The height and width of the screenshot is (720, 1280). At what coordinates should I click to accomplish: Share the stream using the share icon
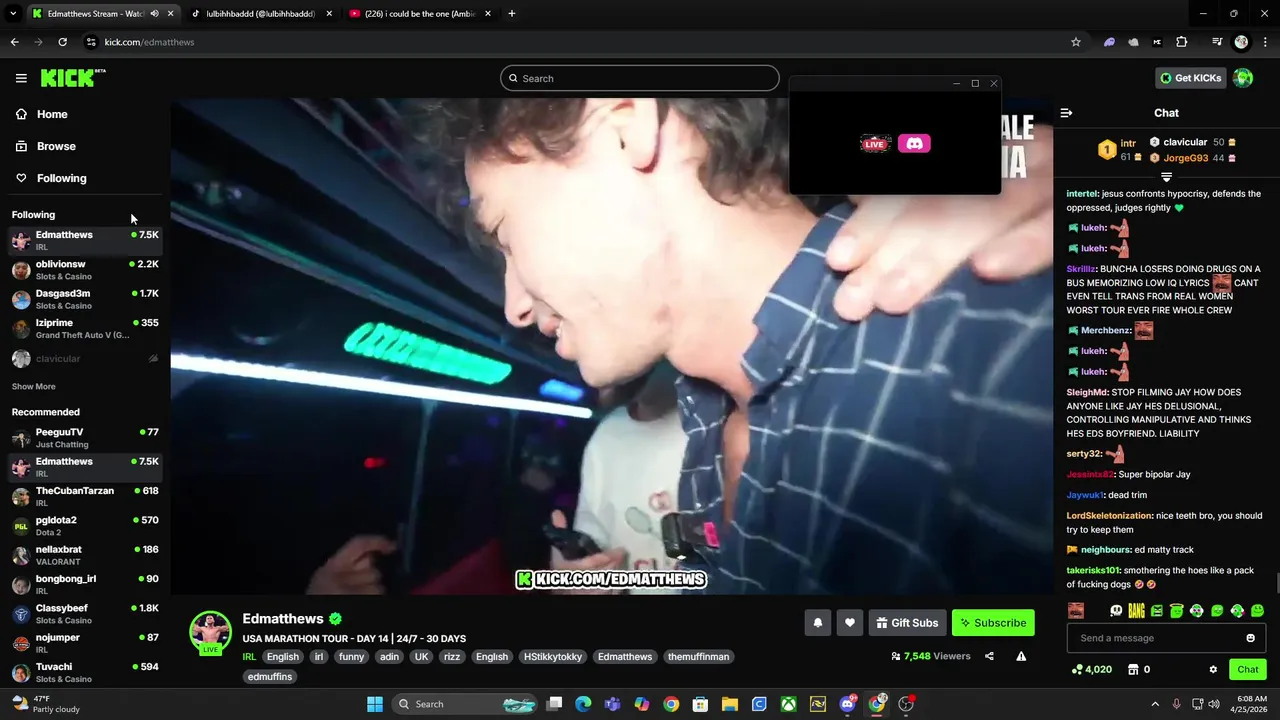[989, 656]
